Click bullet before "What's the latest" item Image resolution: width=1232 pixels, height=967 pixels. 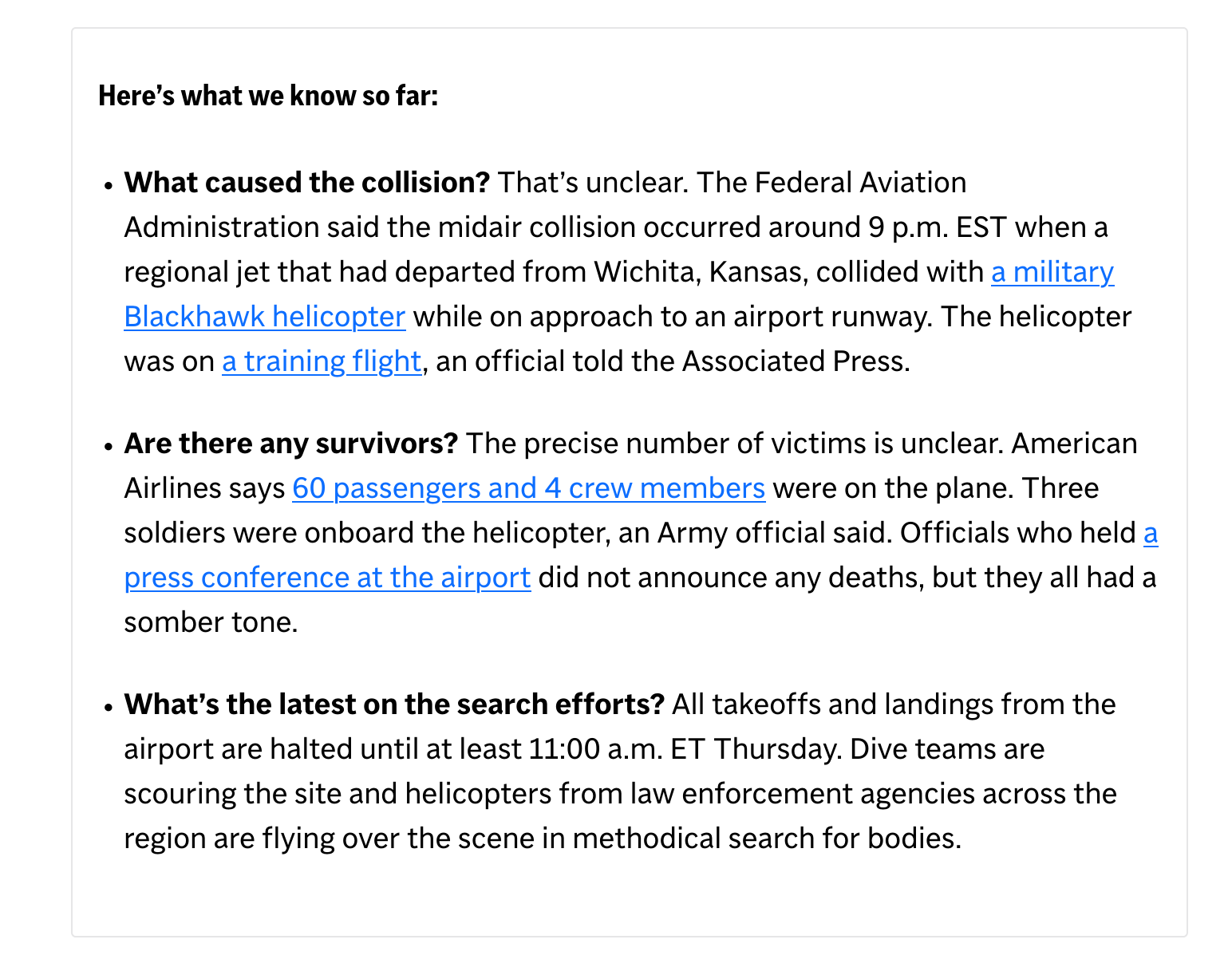[108, 706]
